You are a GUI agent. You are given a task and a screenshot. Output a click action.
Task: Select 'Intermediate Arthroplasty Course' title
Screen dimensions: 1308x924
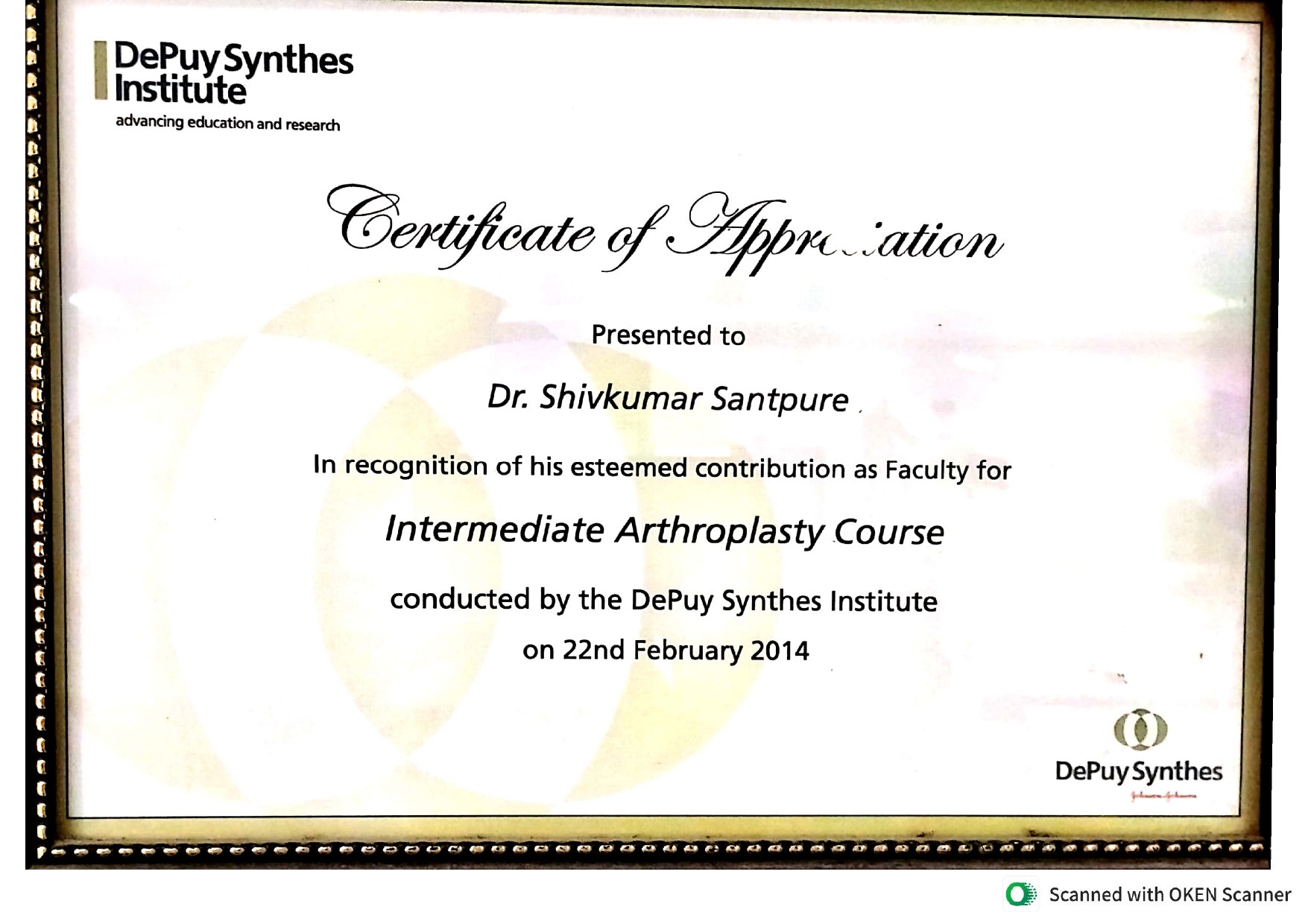pos(665,531)
